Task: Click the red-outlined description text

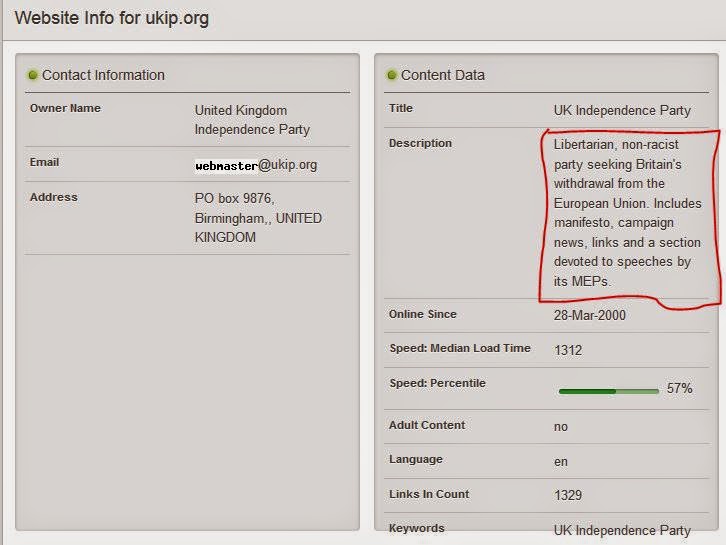Action: tap(627, 213)
